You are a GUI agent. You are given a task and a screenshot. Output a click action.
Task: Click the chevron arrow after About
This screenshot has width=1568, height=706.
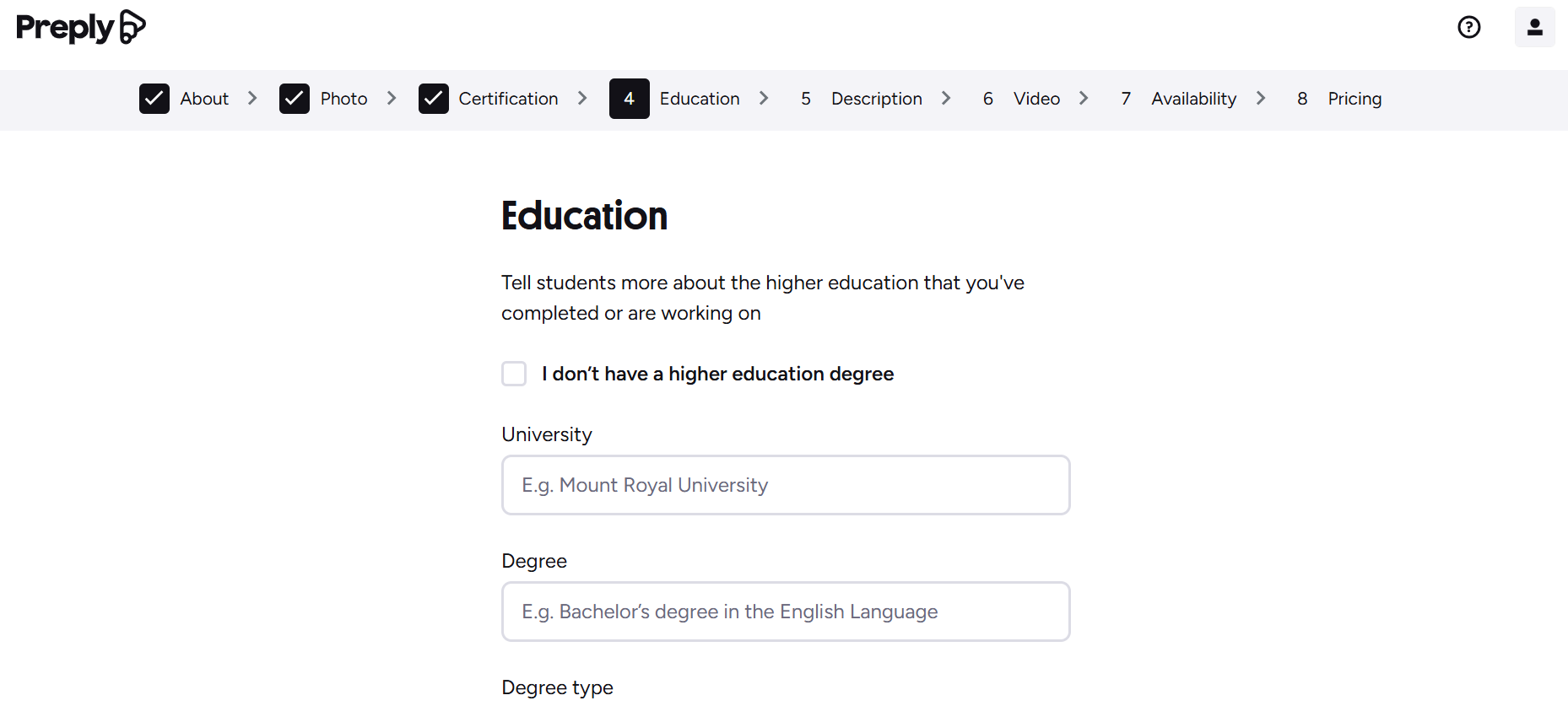point(252,99)
